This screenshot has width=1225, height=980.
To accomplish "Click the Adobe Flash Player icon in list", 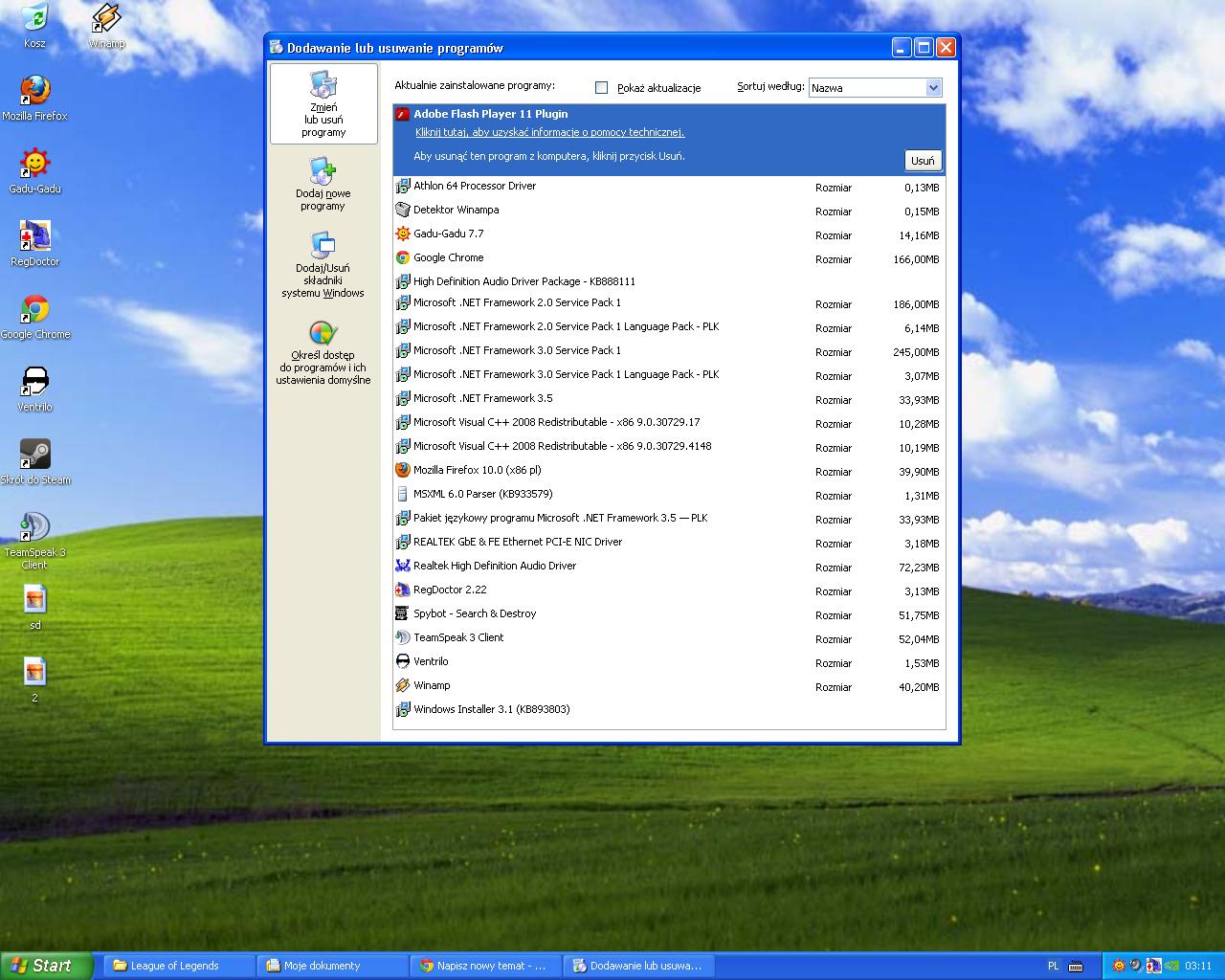I will pyautogui.click(x=403, y=114).
